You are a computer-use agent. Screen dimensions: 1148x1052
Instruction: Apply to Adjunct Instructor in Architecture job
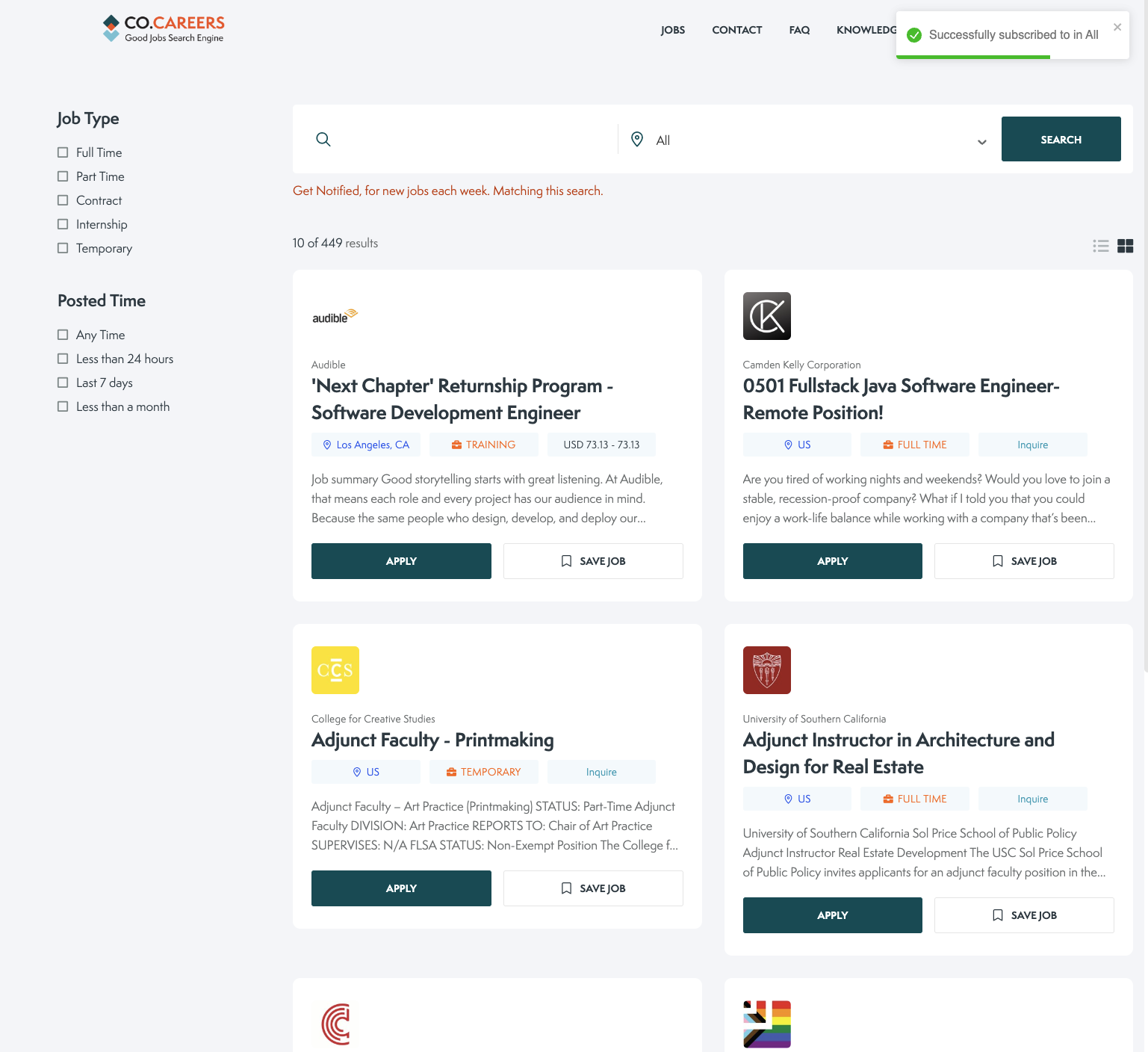pos(833,915)
